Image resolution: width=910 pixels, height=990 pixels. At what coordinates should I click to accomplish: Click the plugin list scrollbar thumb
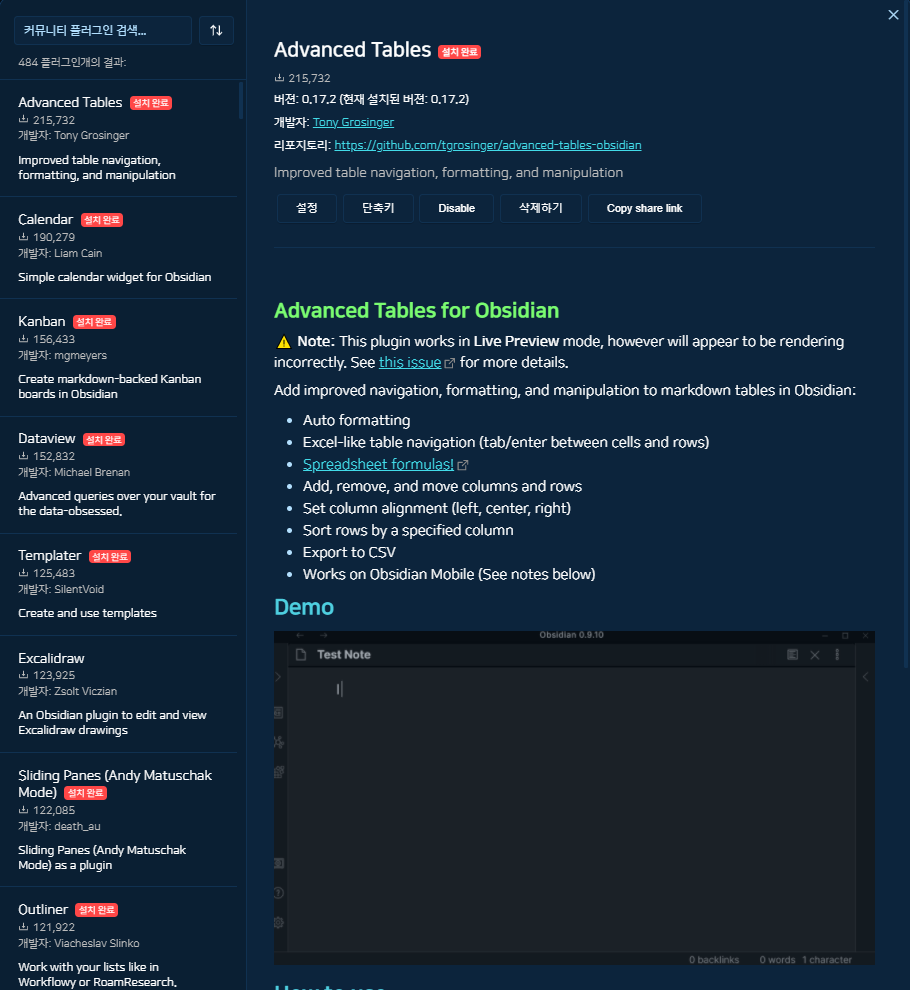tap(241, 100)
